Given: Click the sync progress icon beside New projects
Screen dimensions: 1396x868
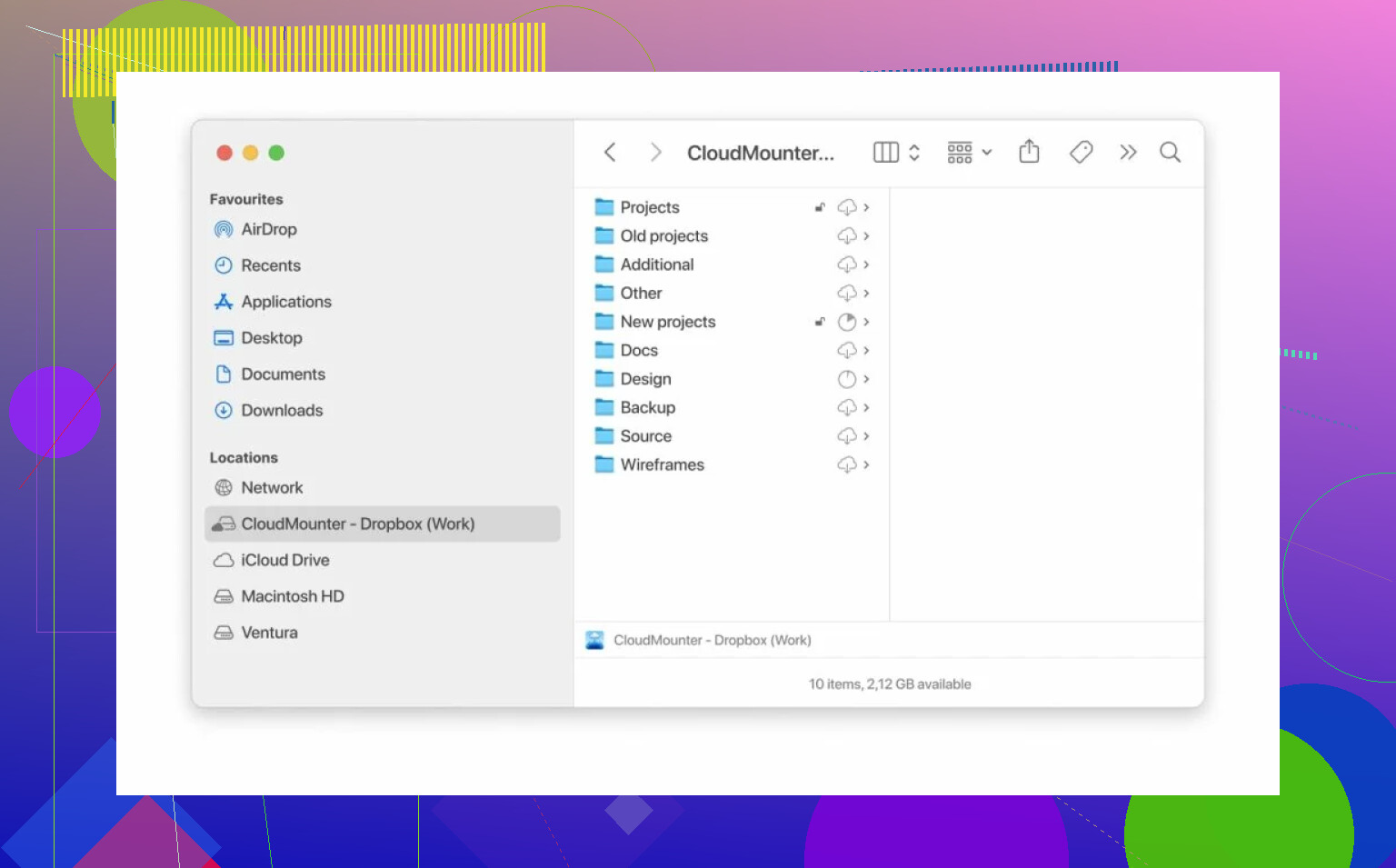Looking at the screenshot, I should 846,322.
